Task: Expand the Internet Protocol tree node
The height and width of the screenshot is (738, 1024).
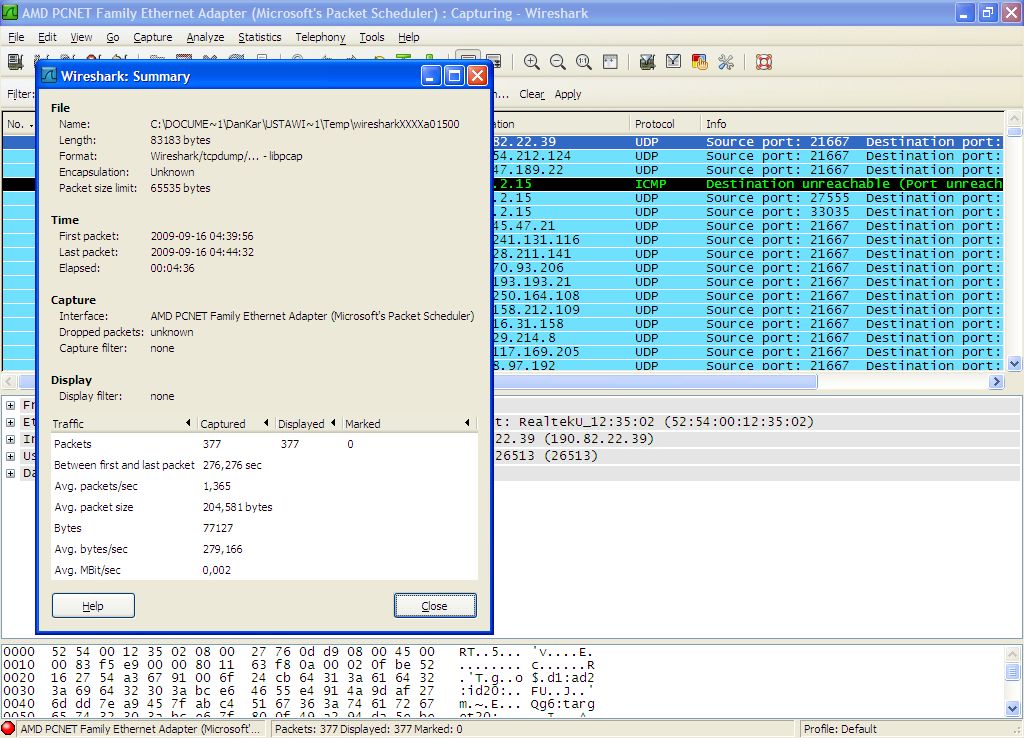Action: click(10, 439)
